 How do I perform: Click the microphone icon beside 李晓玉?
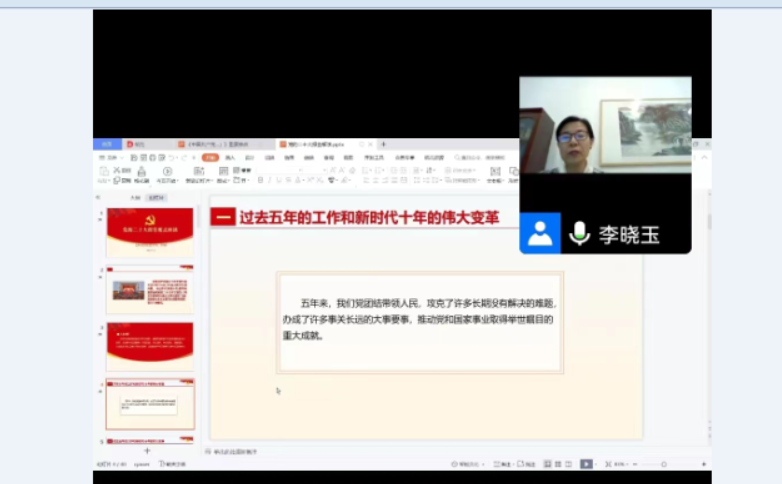(579, 234)
